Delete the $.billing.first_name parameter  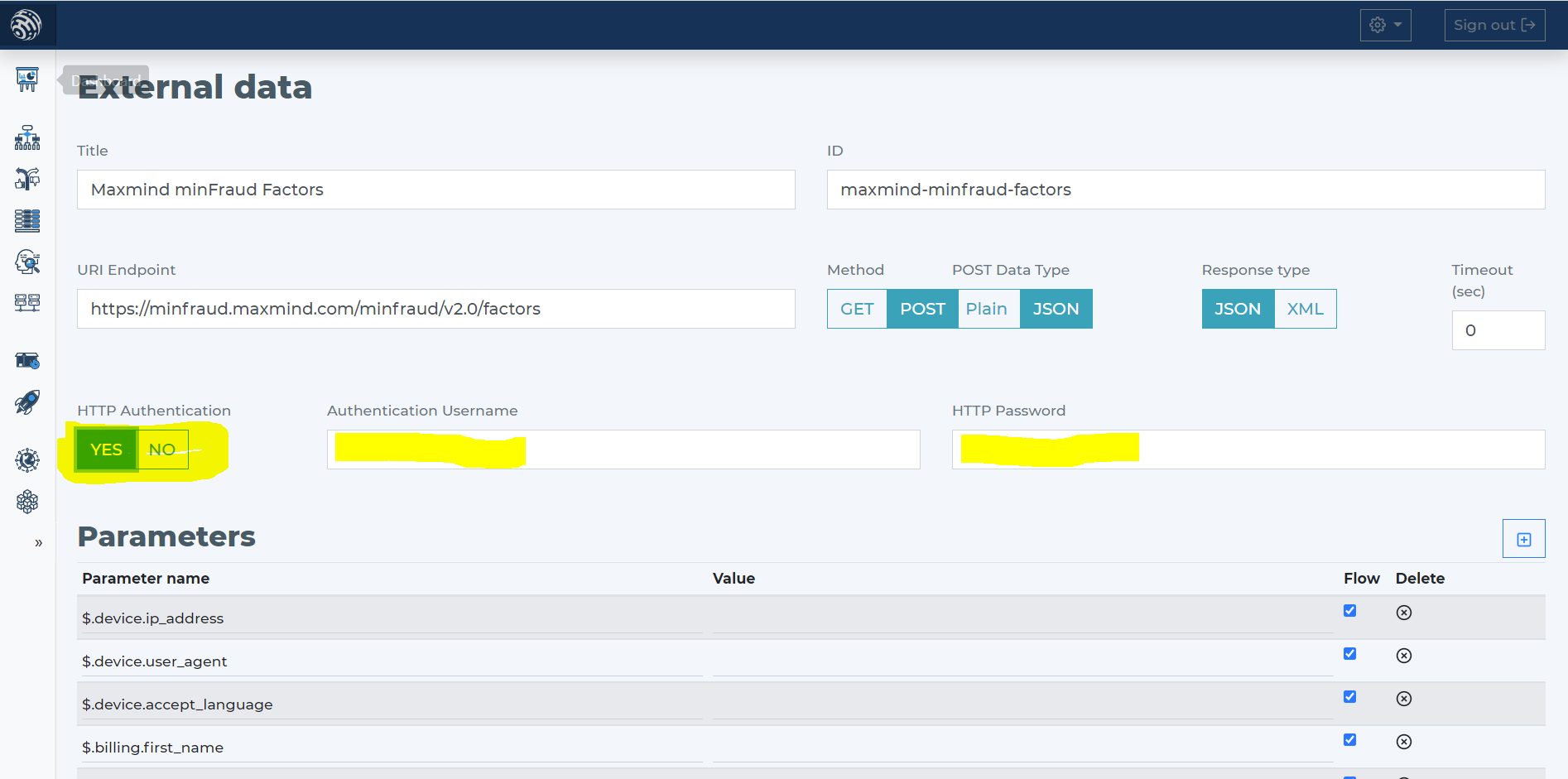pyautogui.click(x=1404, y=742)
